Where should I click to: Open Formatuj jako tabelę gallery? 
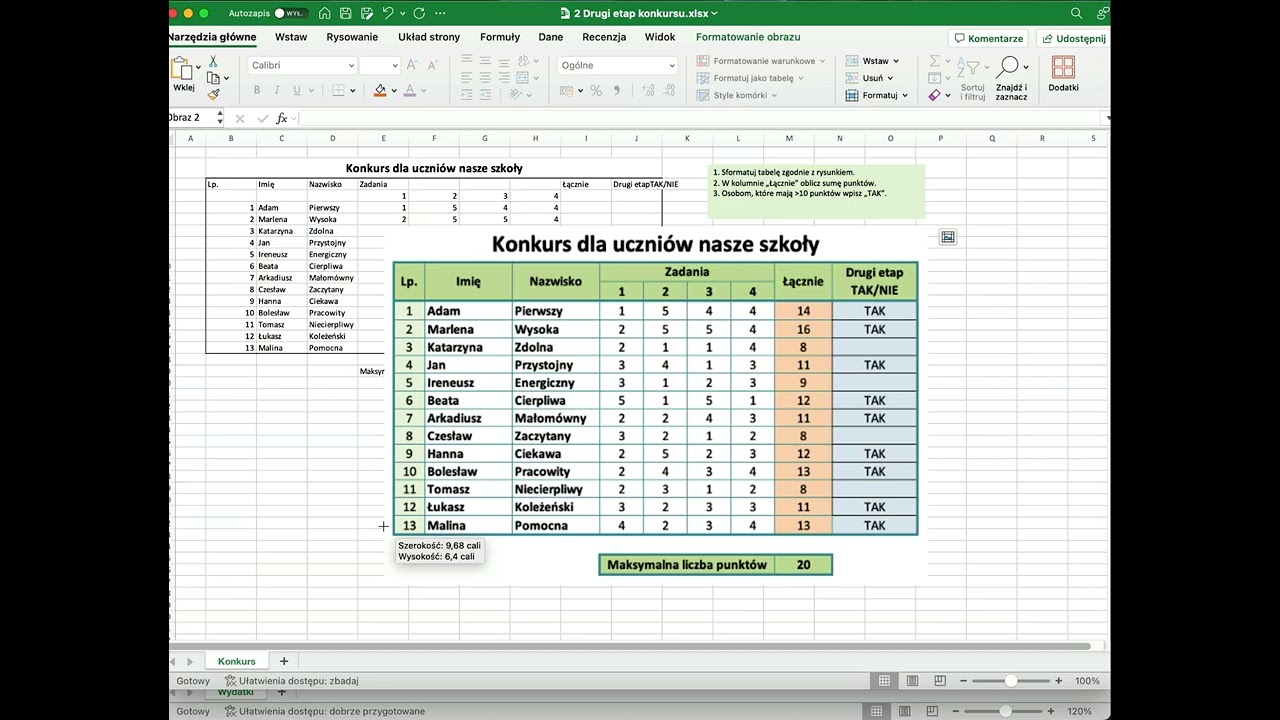tap(750, 78)
